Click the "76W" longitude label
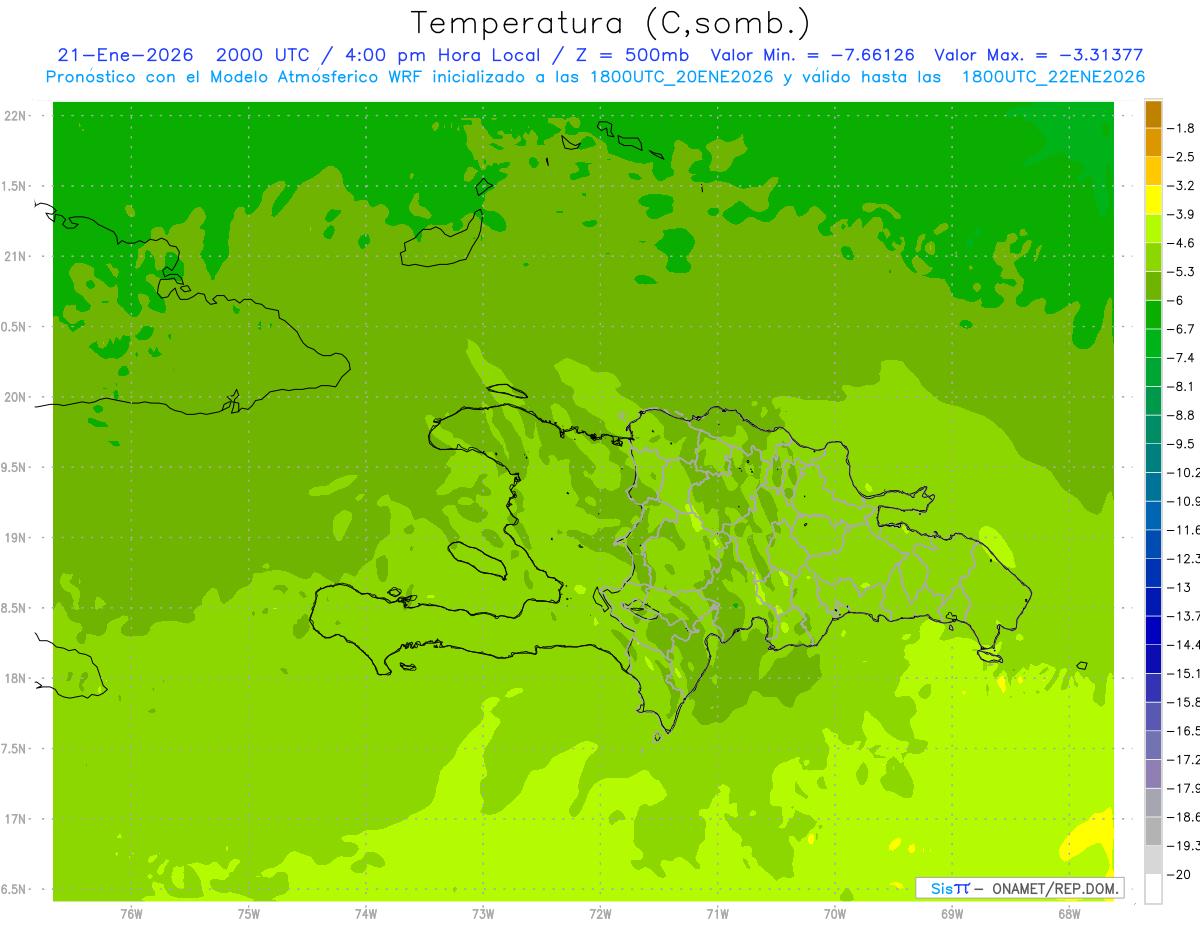This screenshot has width=1200, height=927. click(x=131, y=913)
